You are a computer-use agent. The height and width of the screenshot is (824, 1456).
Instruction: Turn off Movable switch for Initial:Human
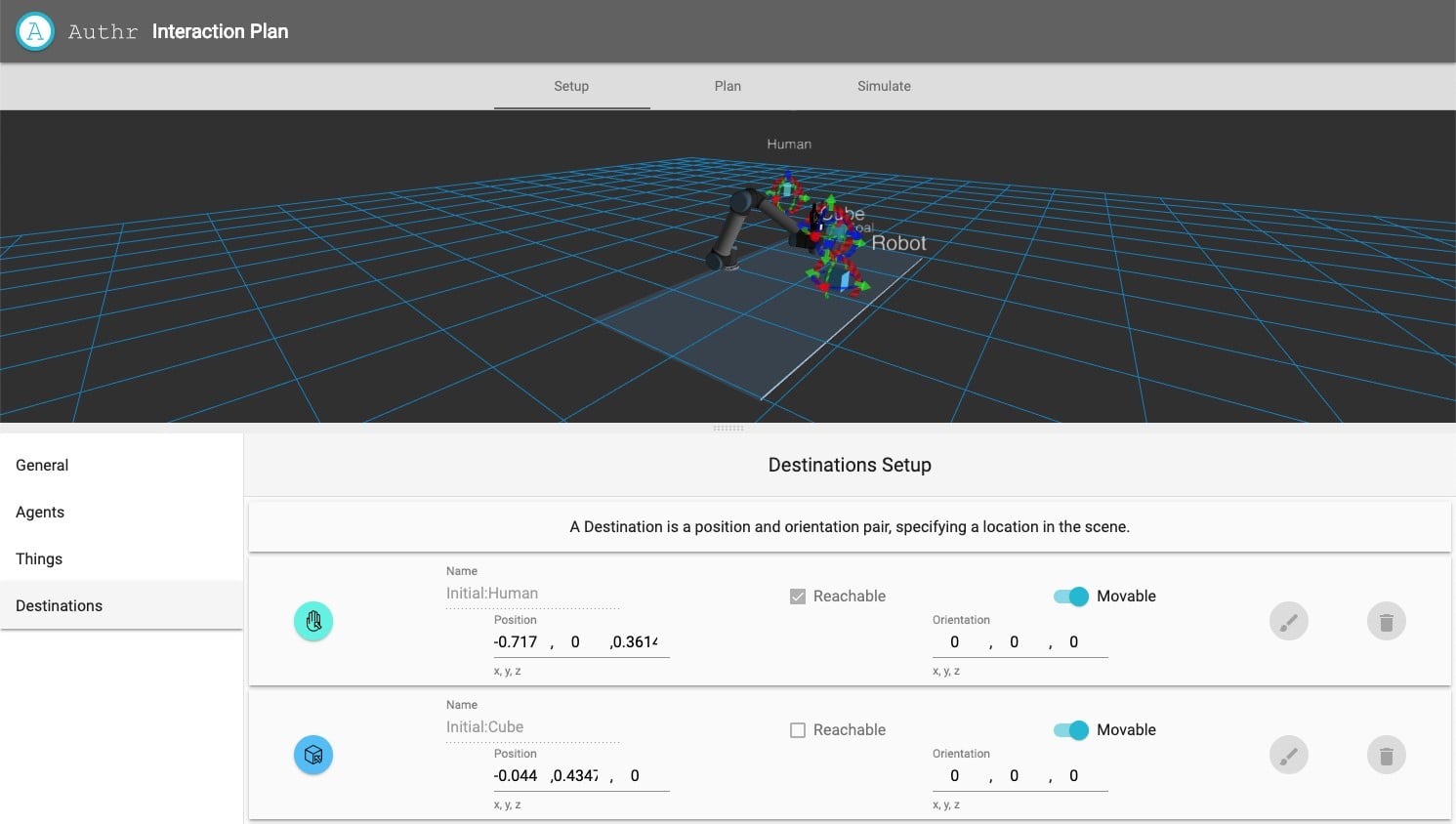[x=1071, y=597]
